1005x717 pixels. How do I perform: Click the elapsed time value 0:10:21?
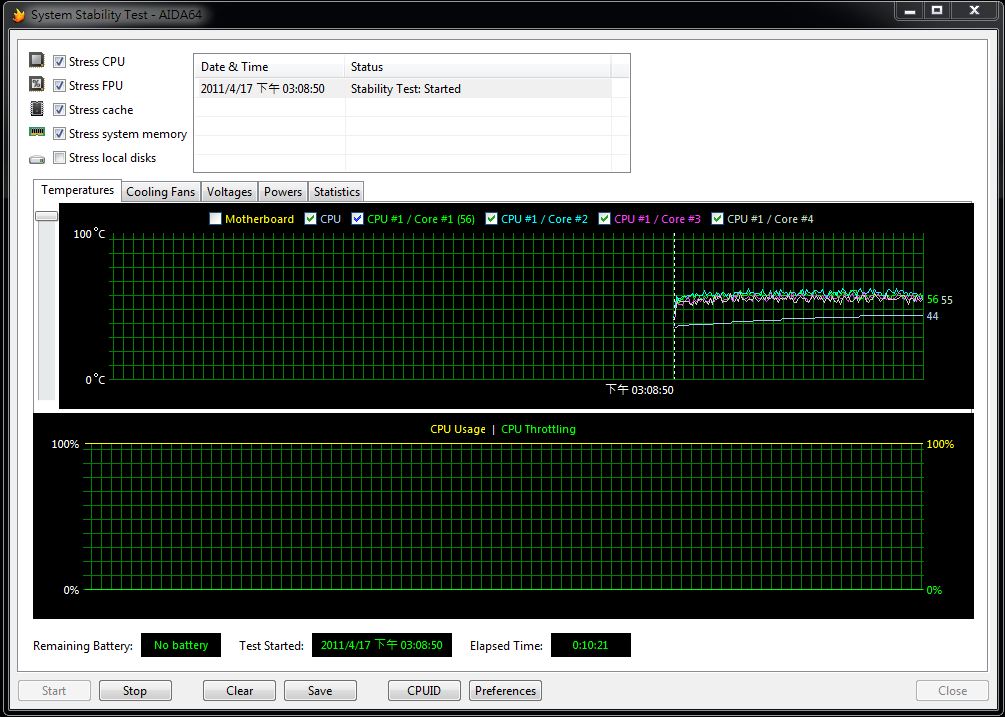click(590, 645)
